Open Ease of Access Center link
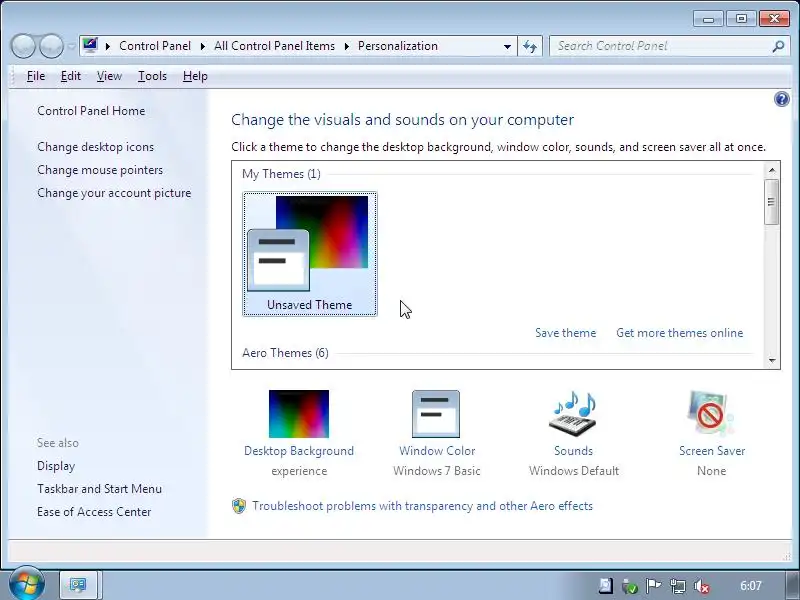This screenshot has height=600, width=800. pyautogui.click(x=94, y=512)
